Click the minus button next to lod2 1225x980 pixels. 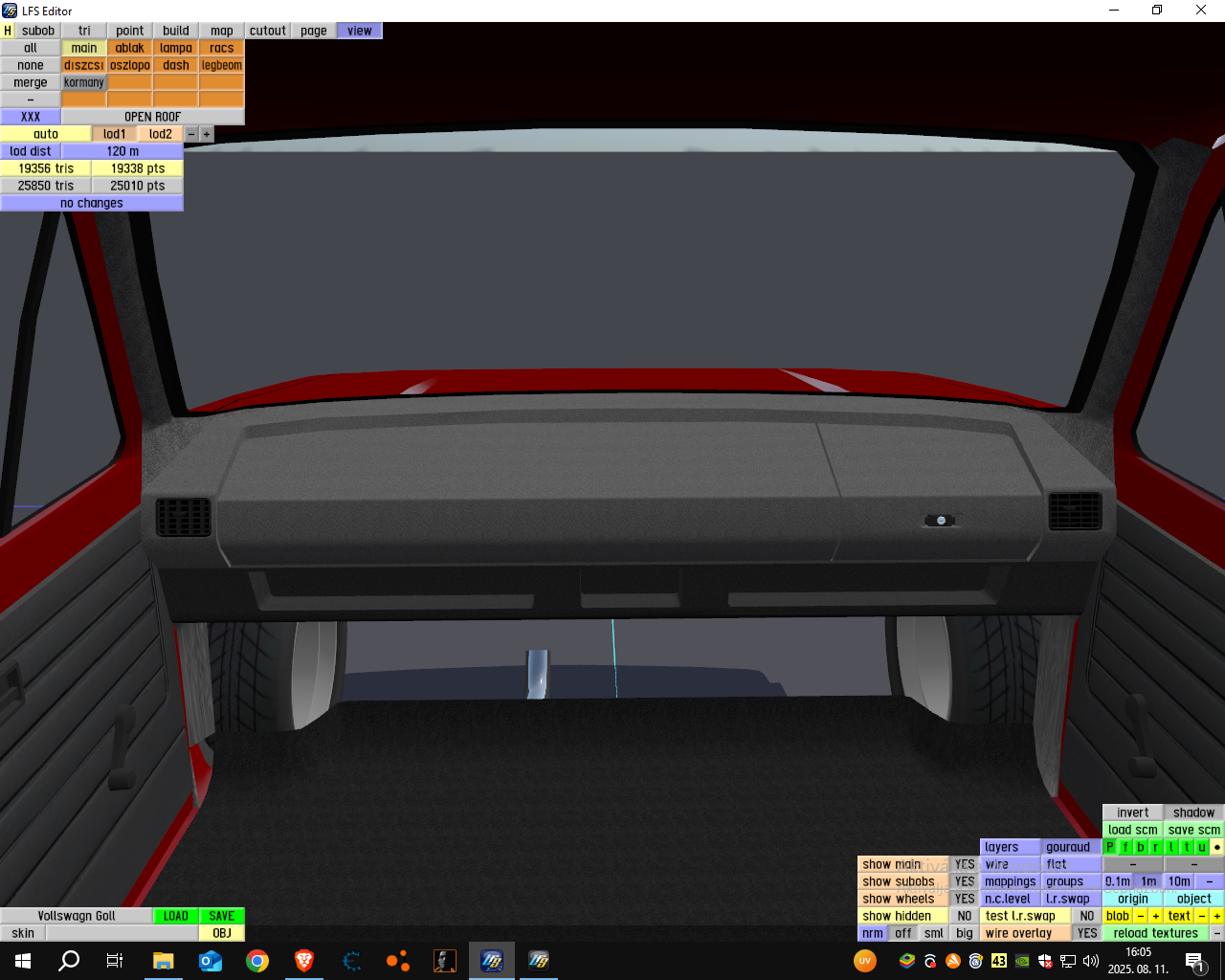coord(191,134)
